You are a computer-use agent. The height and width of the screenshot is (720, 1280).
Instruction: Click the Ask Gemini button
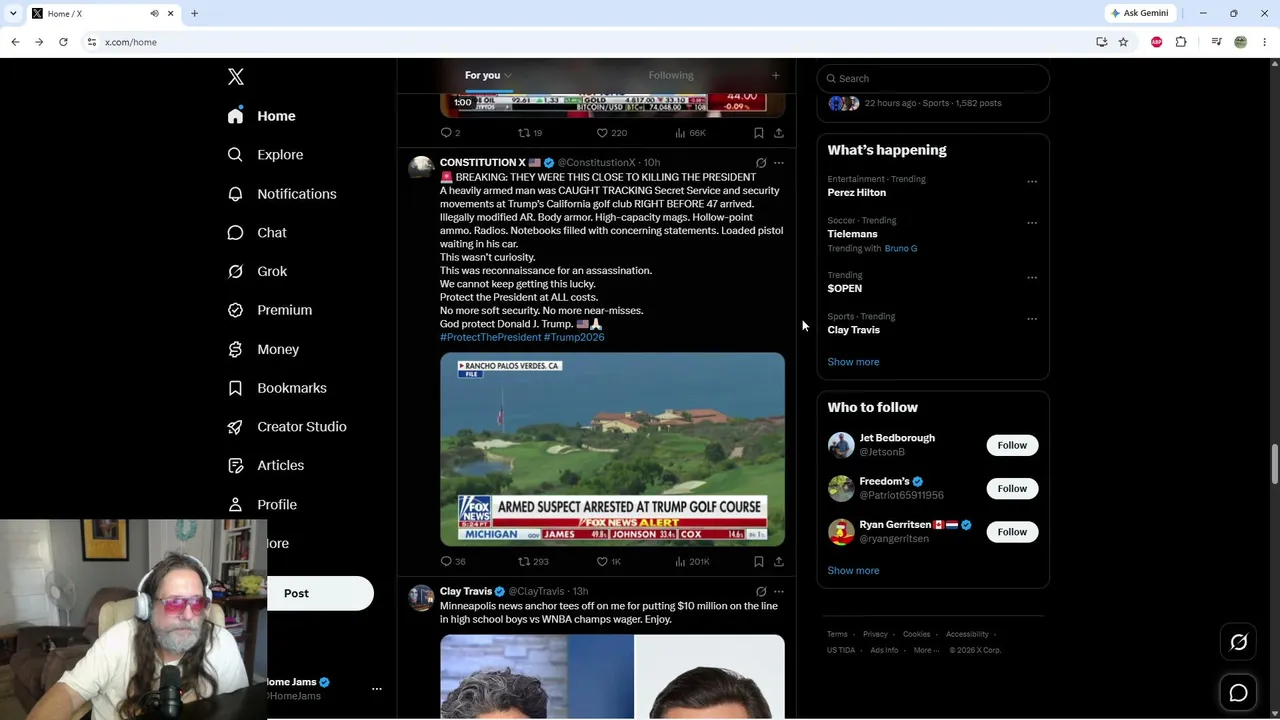[1139, 13]
